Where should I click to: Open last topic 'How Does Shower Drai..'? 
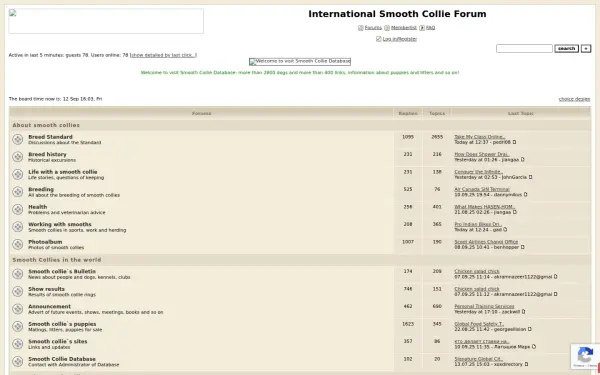[x=481, y=155]
